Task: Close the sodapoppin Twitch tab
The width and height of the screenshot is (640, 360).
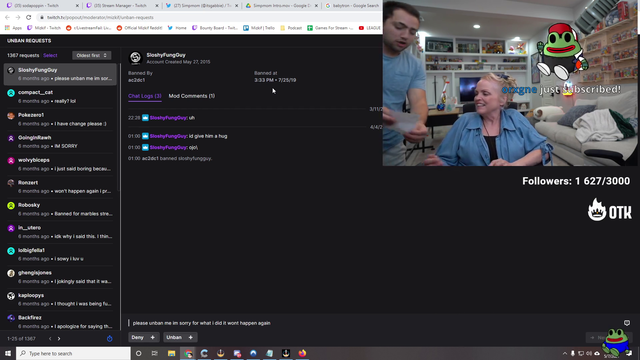Action: (x=77, y=6)
